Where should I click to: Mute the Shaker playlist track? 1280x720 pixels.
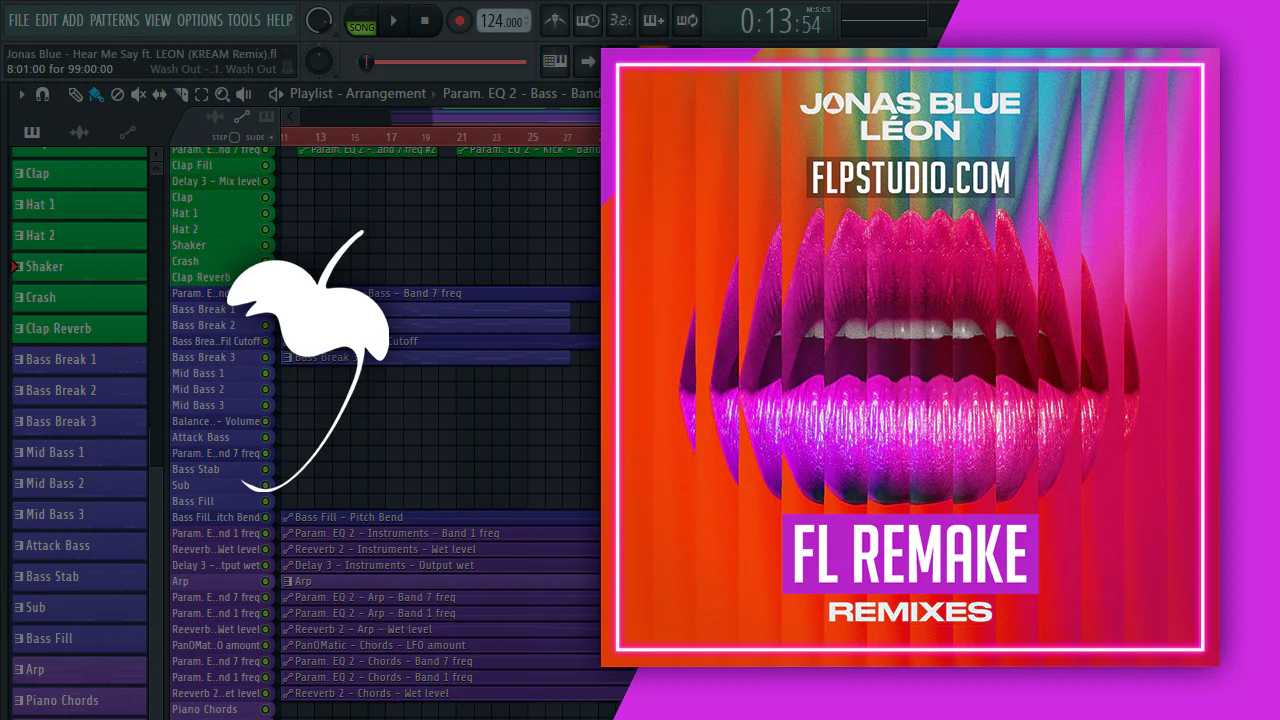[x=266, y=245]
